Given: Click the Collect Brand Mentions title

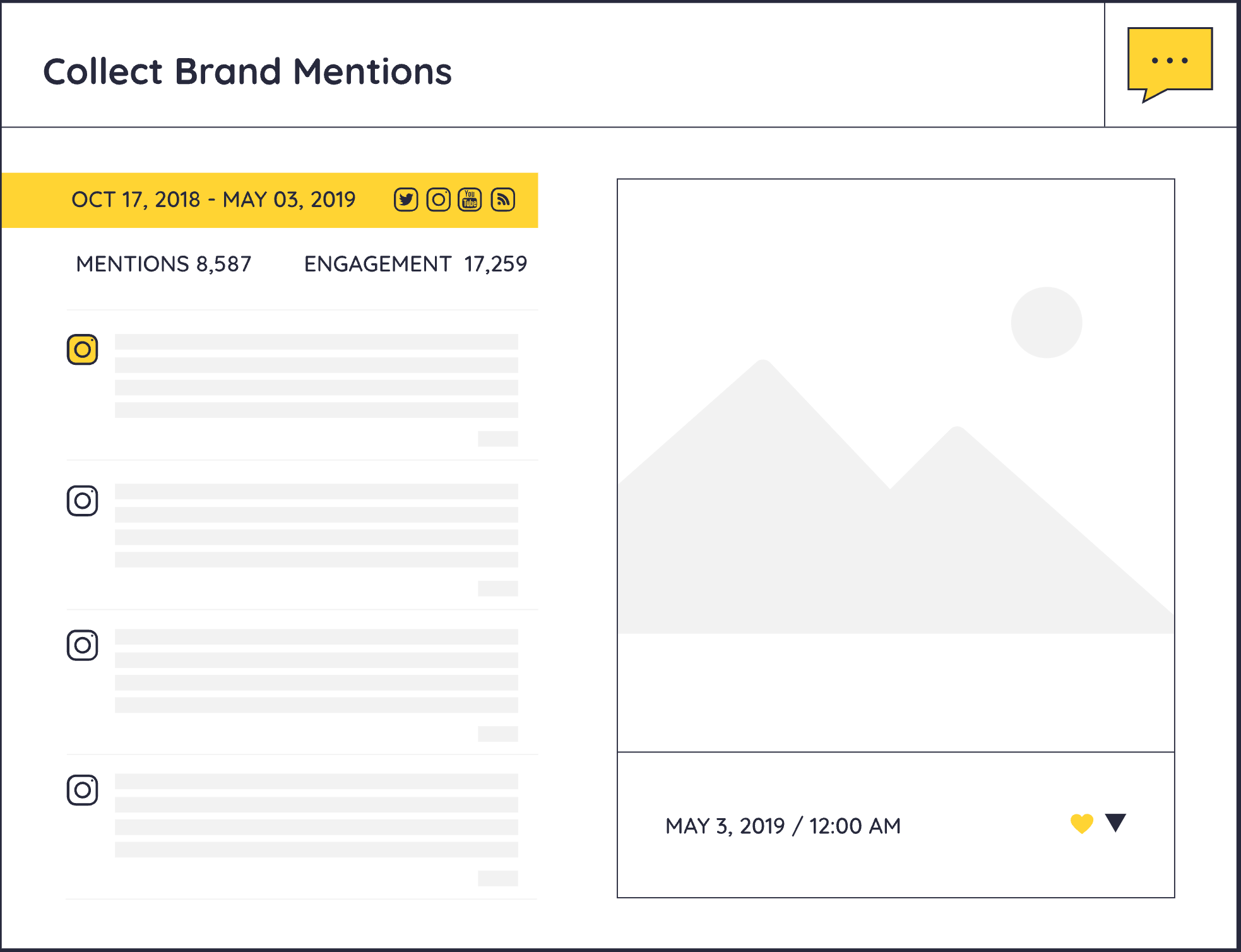Looking at the screenshot, I should [247, 71].
